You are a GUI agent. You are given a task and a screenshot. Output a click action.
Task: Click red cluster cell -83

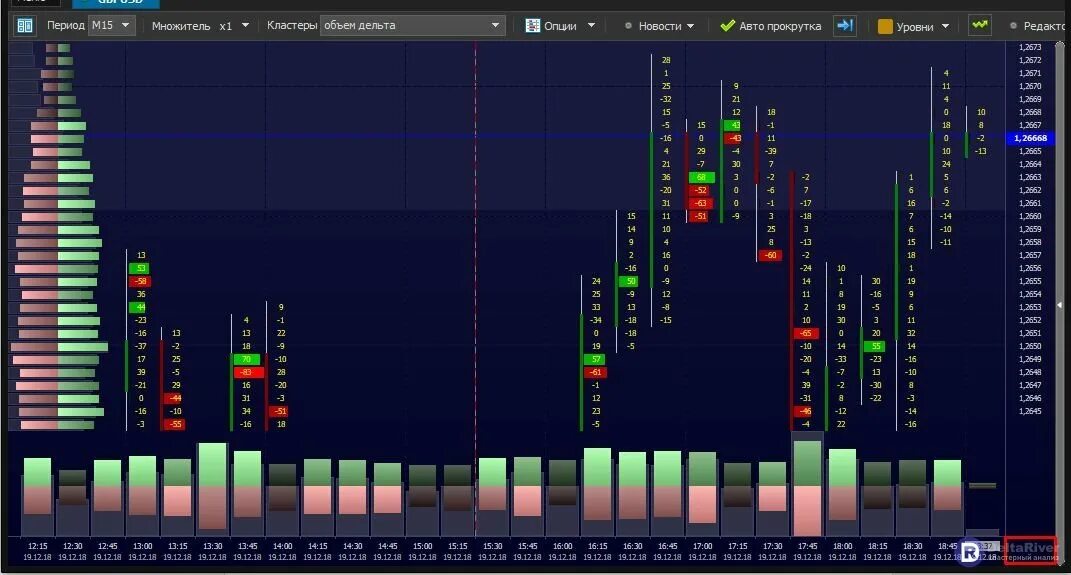(x=247, y=372)
